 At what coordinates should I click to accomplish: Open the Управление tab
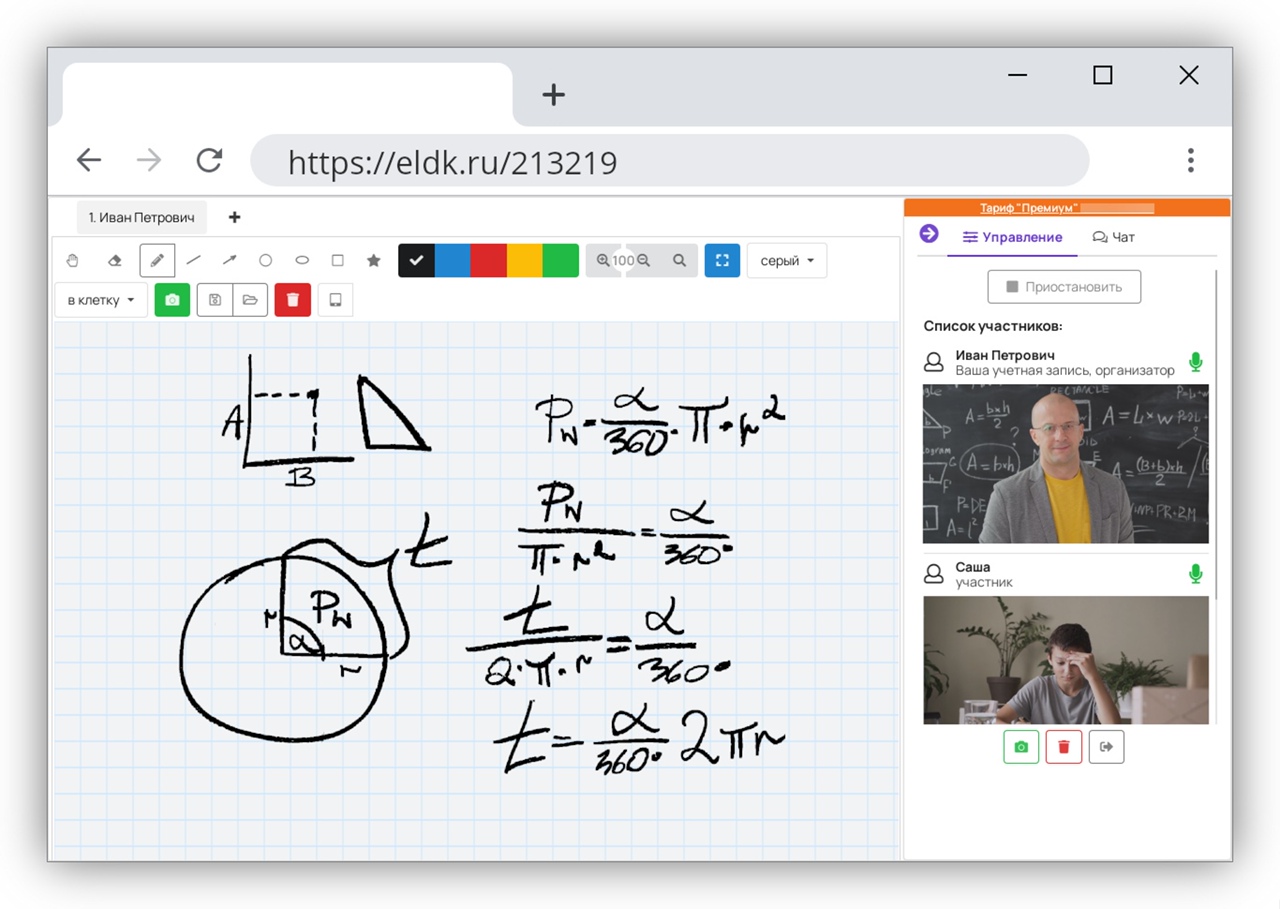coord(1012,237)
